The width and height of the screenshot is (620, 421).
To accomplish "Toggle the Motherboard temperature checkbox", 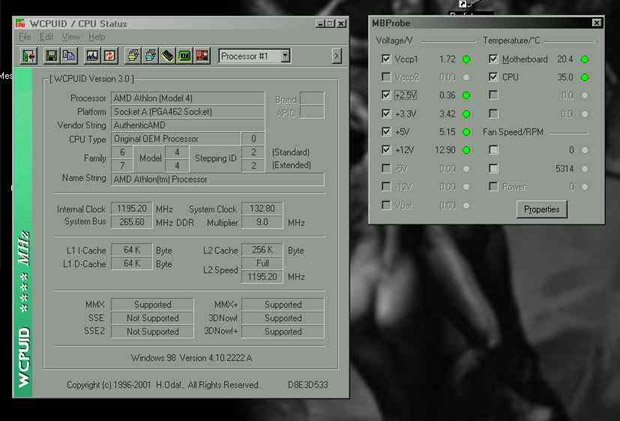I will [x=493, y=59].
